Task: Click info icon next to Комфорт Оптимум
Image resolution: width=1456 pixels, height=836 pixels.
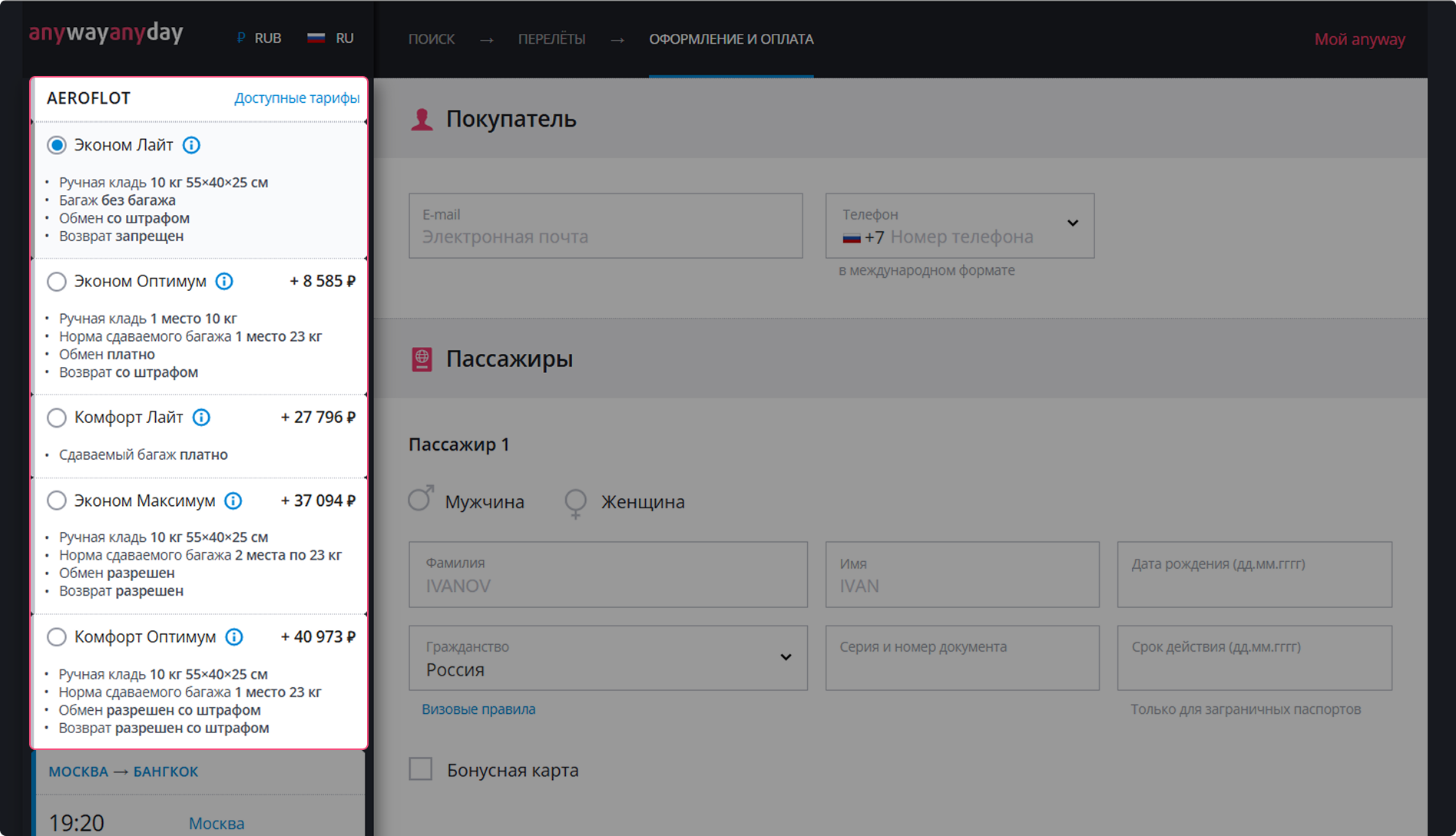Action: pyautogui.click(x=234, y=637)
